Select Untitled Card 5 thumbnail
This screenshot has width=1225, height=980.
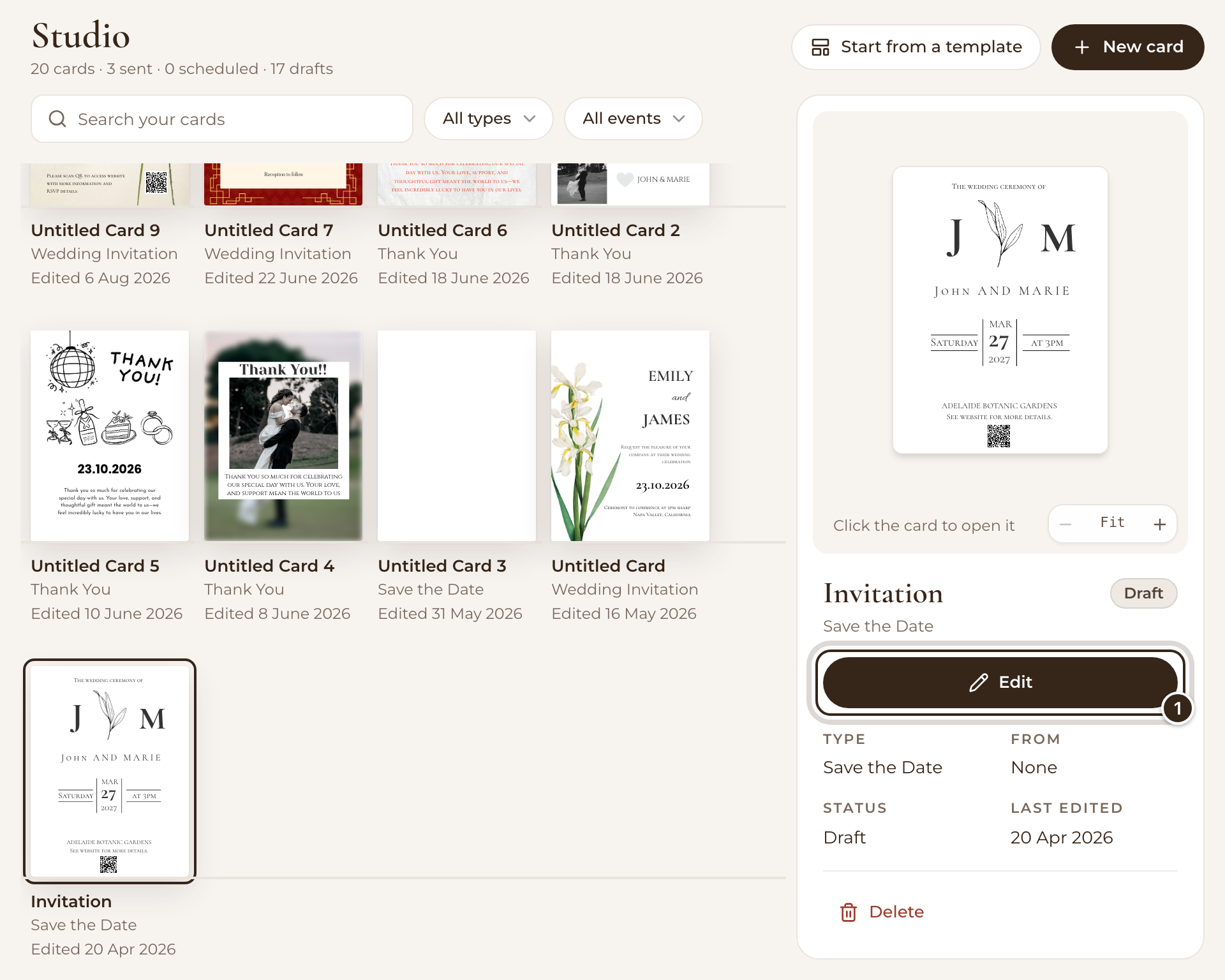pyautogui.click(x=110, y=436)
